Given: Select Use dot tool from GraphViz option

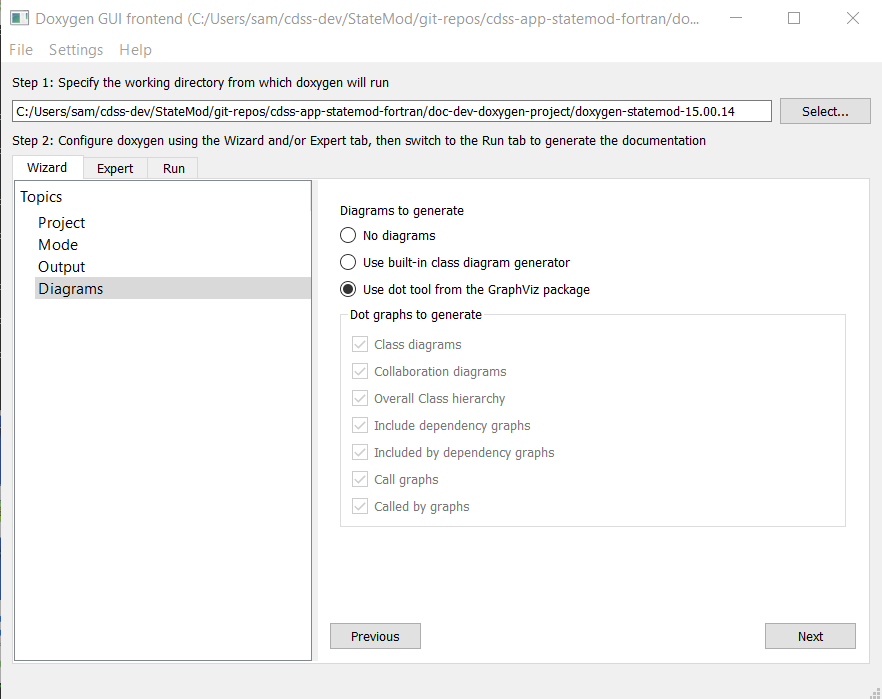Looking at the screenshot, I should (x=348, y=289).
